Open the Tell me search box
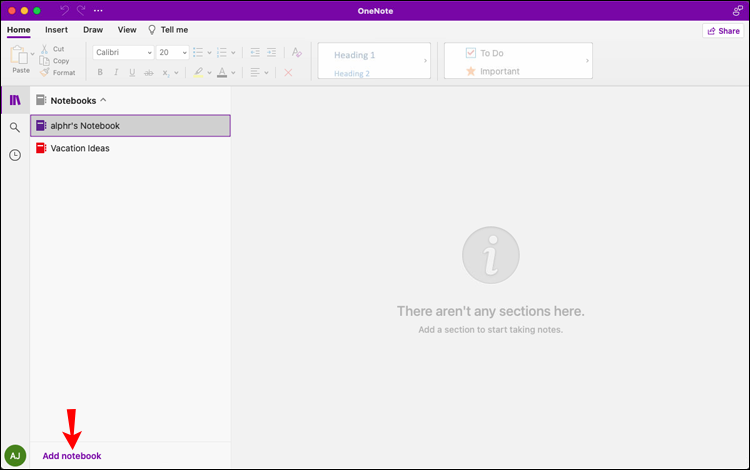 tap(168, 30)
